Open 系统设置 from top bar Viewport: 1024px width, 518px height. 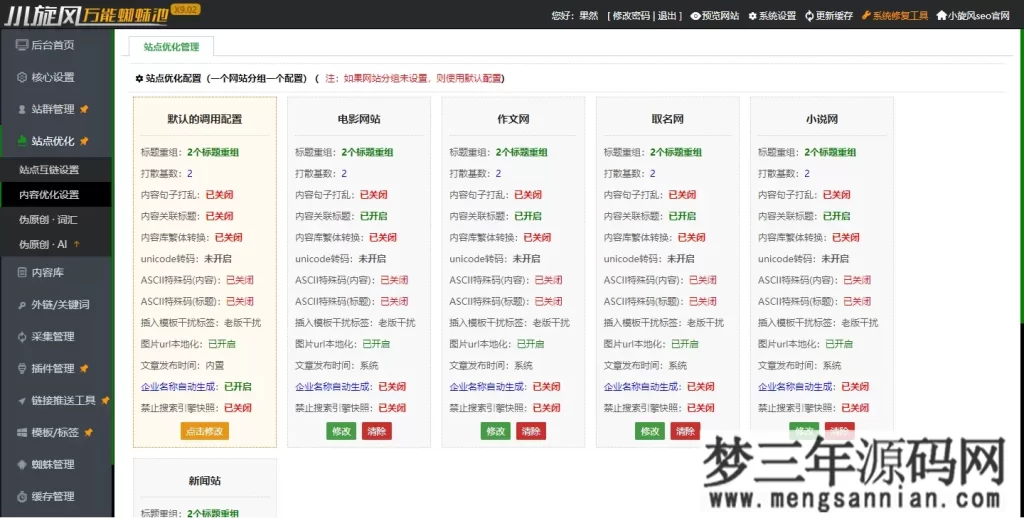click(x=772, y=16)
